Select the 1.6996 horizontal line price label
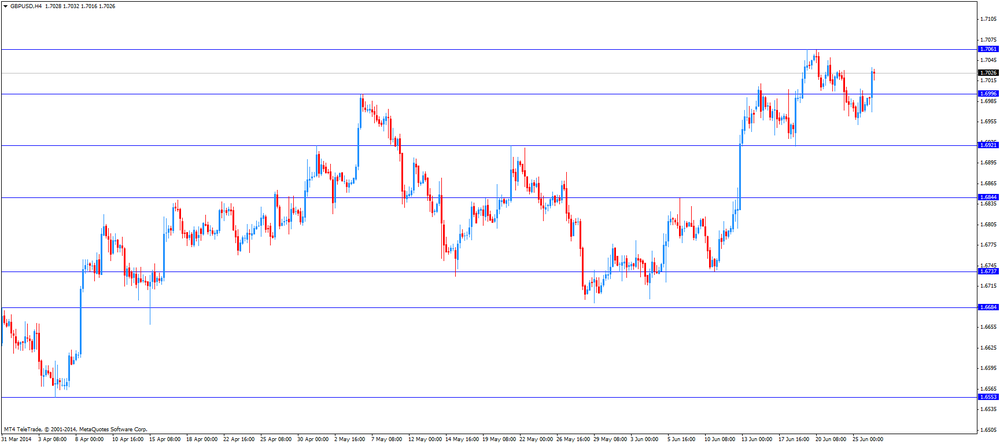The height and width of the screenshot is (444, 1000). tap(987, 94)
